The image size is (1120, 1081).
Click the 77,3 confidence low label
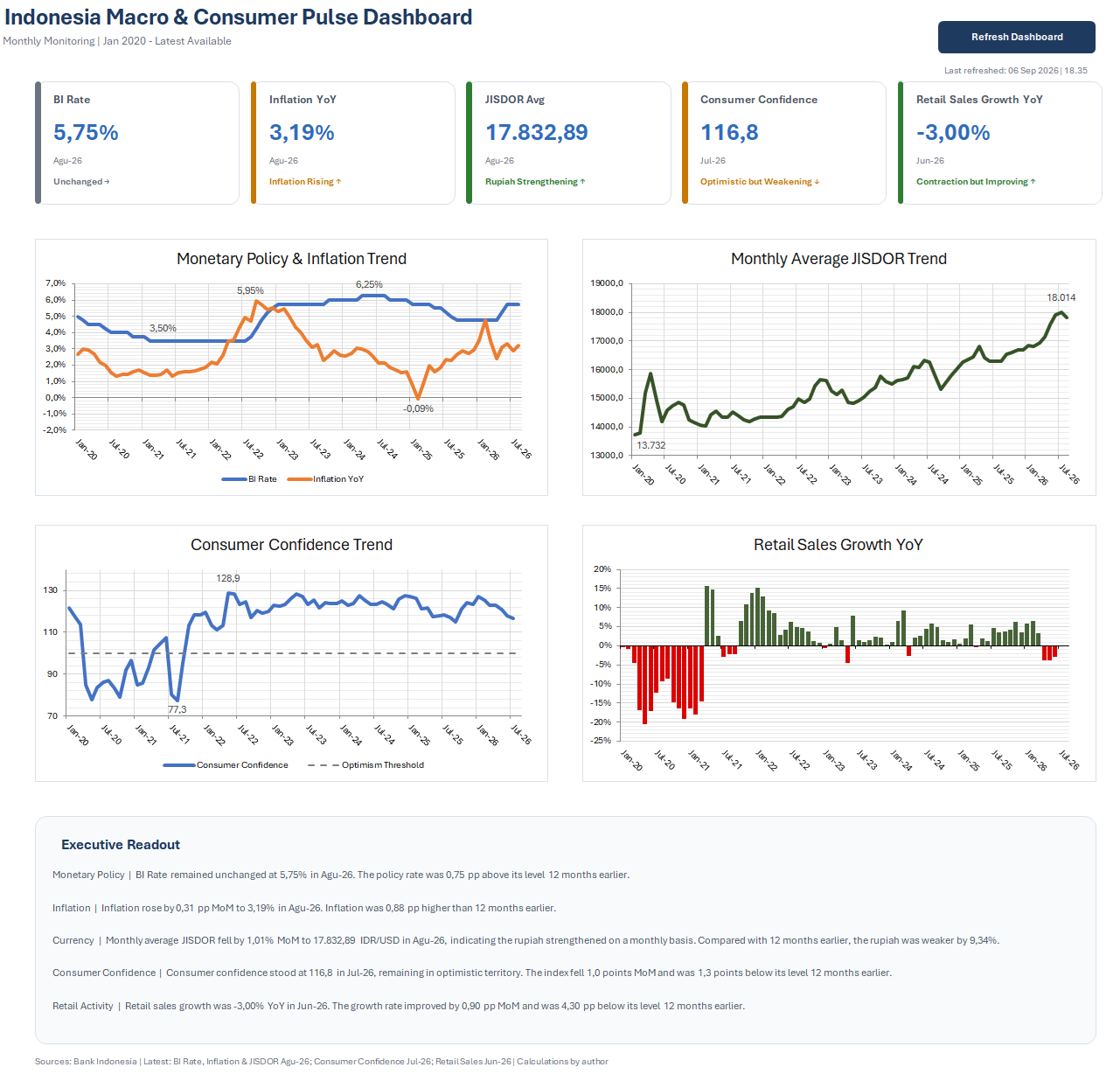177,709
